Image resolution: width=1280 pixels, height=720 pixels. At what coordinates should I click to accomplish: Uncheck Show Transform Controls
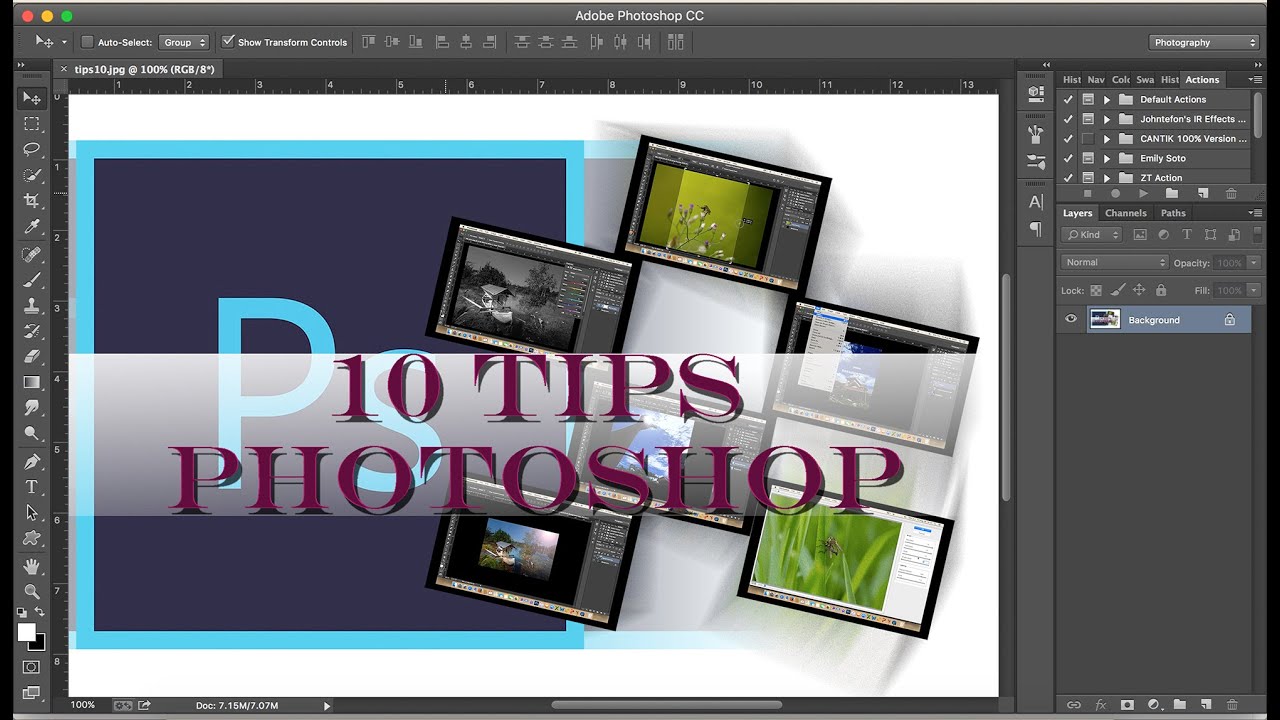[x=228, y=42]
